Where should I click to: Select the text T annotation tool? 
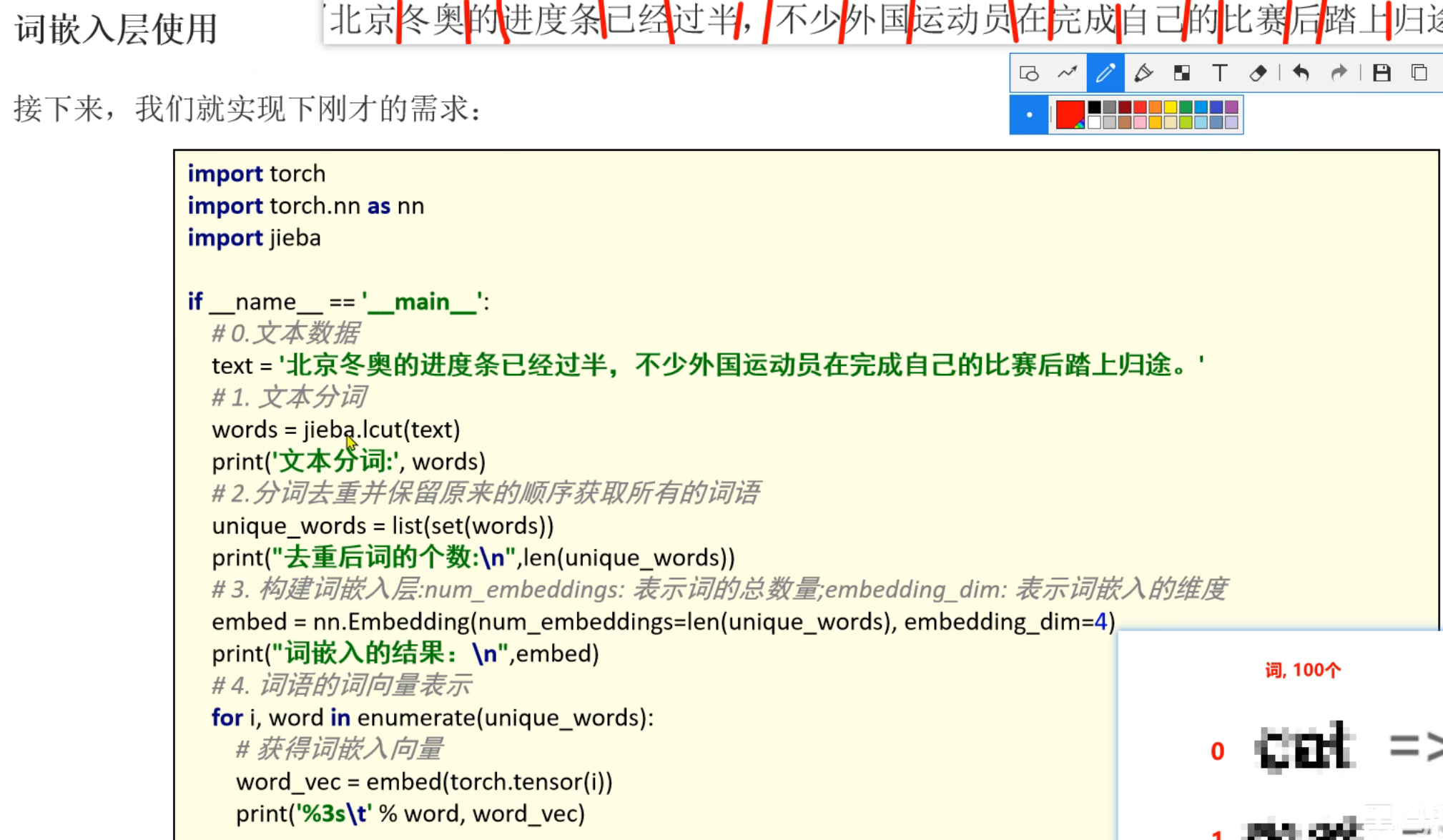[x=1219, y=73]
